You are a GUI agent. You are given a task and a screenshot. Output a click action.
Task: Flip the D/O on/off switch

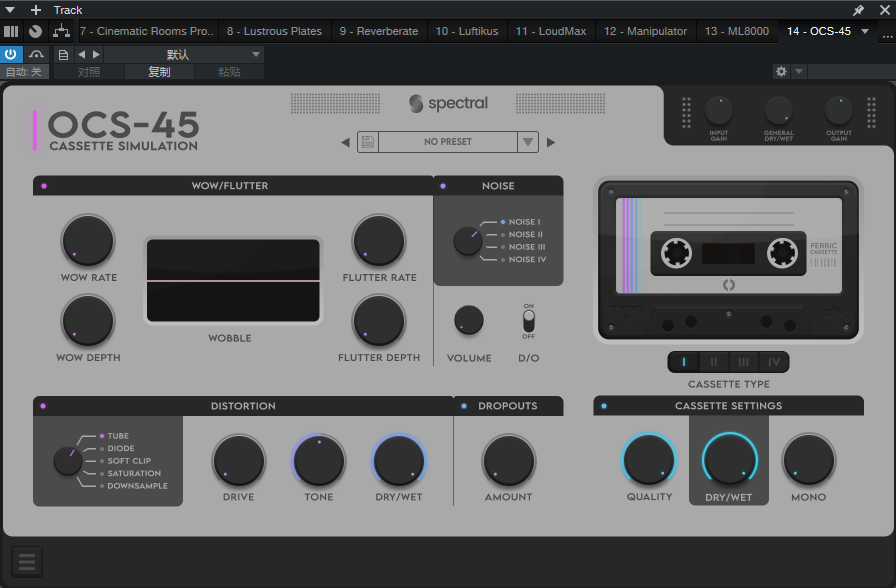[x=529, y=321]
